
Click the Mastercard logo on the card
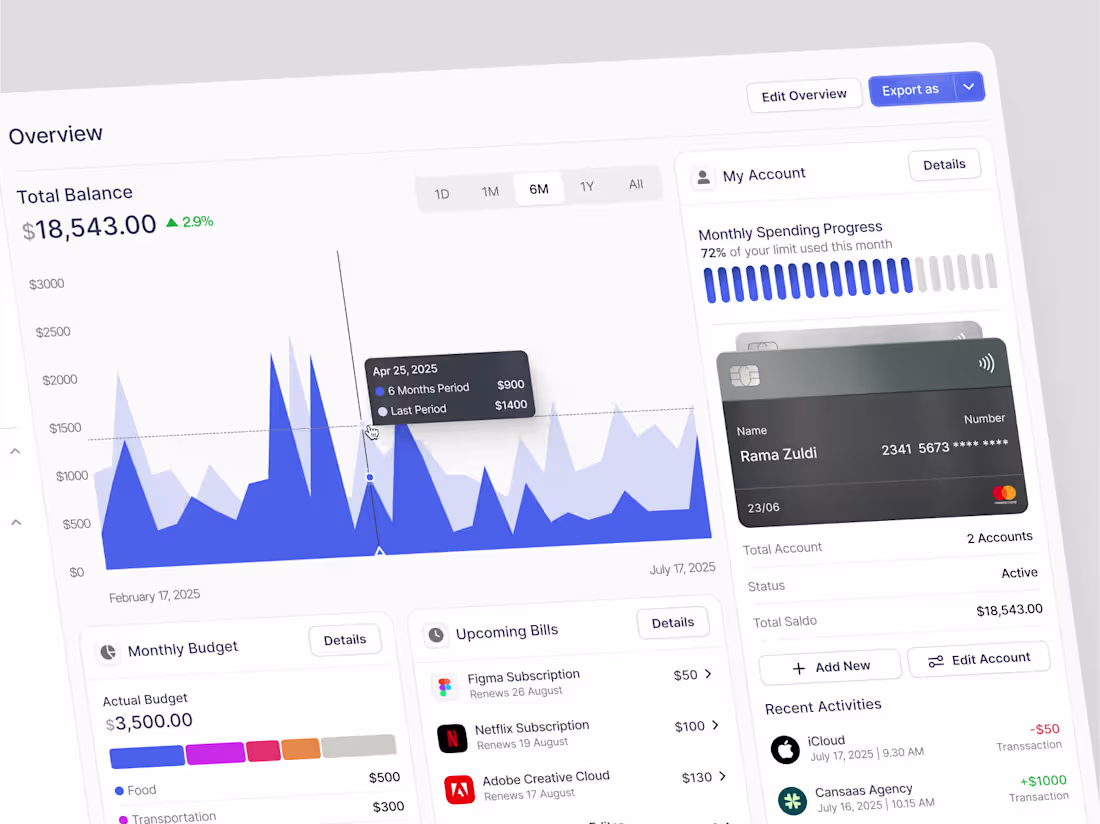click(x=1005, y=494)
